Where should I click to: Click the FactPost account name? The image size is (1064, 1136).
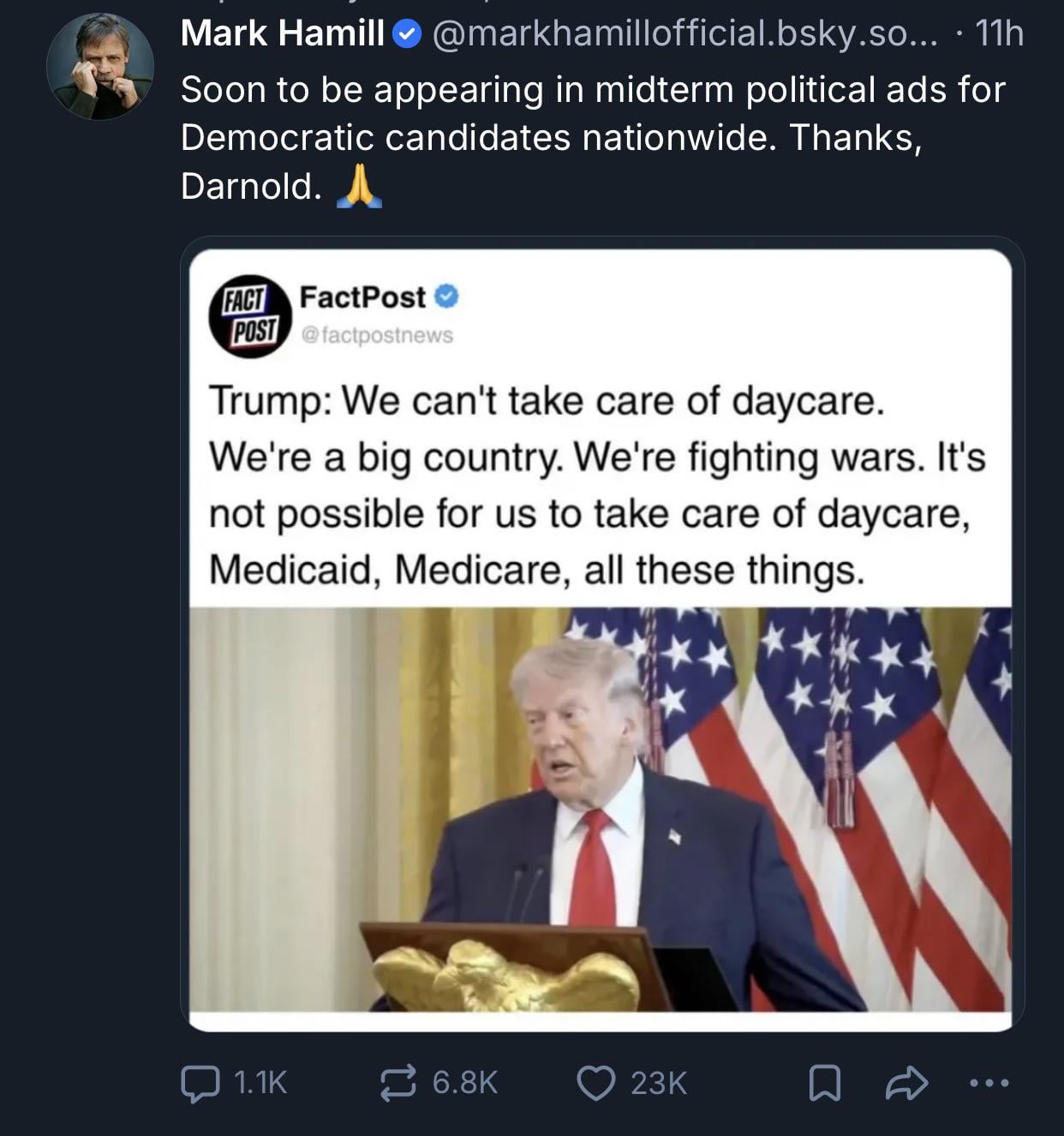click(362, 296)
